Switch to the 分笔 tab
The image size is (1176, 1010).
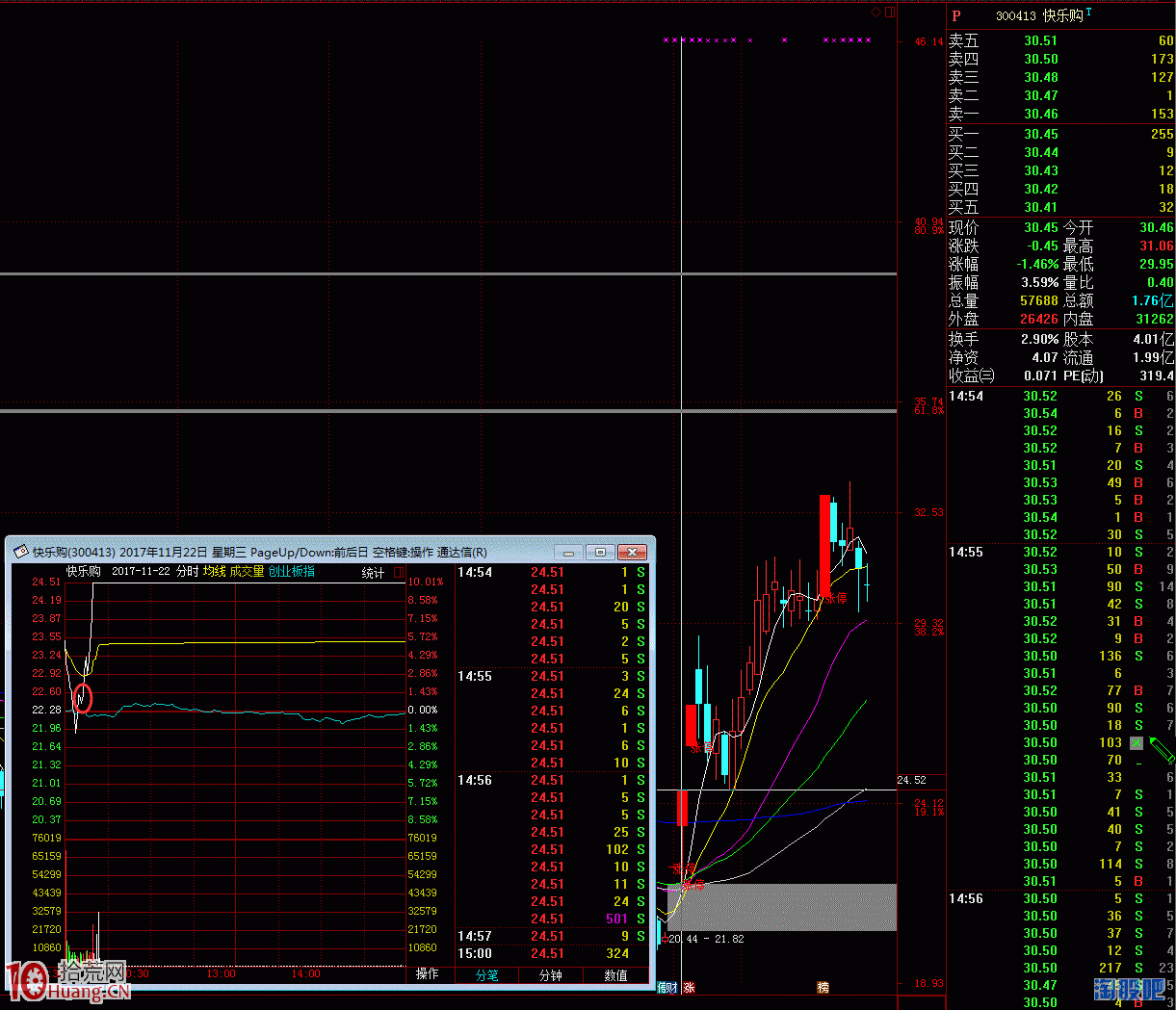(487, 975)
